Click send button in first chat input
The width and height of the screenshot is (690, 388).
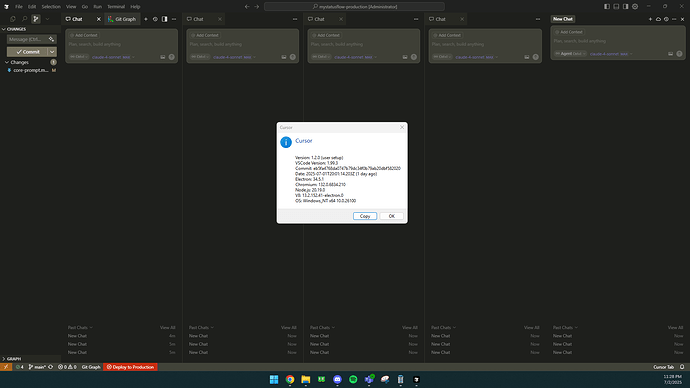[x=172, y=57]
